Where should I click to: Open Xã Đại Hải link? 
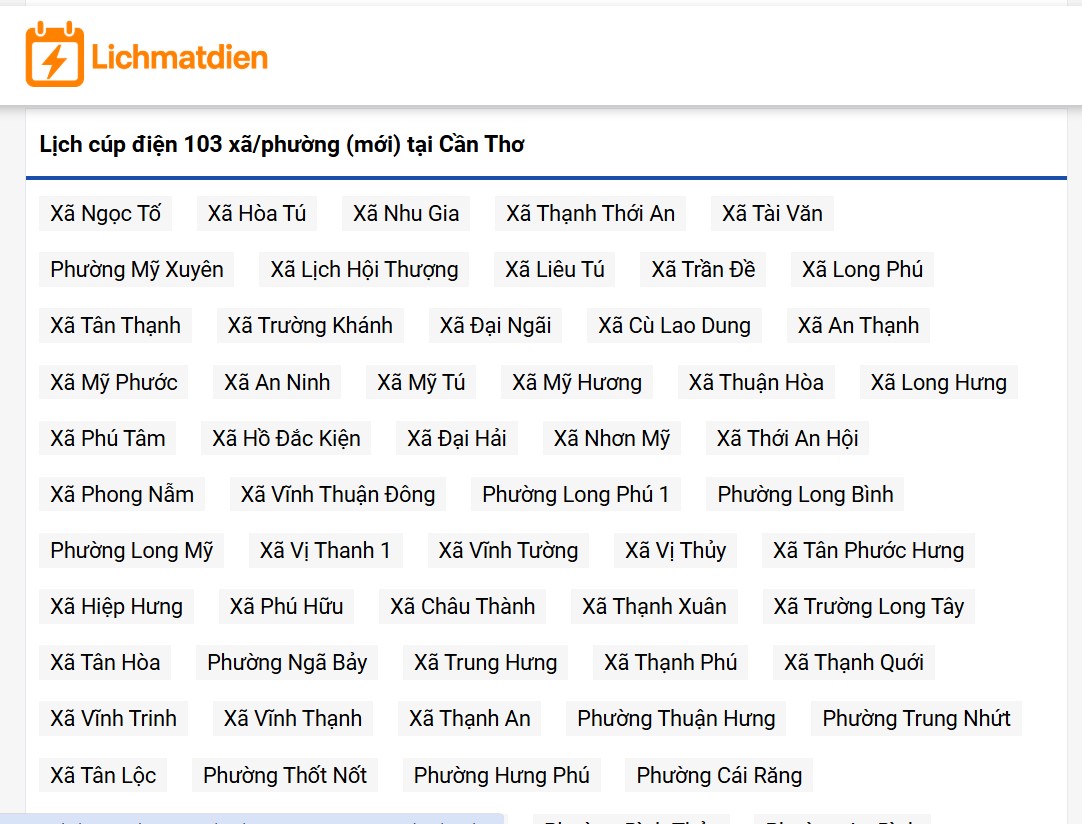point(457,438)
